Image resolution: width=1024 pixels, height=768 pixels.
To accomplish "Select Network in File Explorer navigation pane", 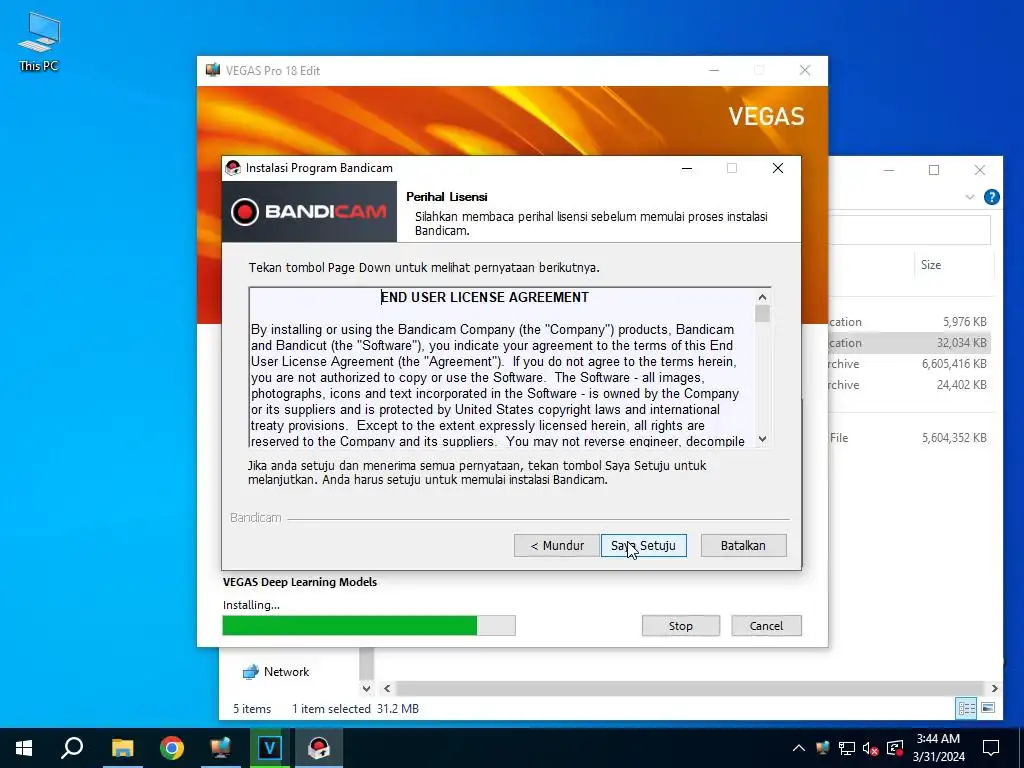I will pyautogui.click(x=286, y=671).
